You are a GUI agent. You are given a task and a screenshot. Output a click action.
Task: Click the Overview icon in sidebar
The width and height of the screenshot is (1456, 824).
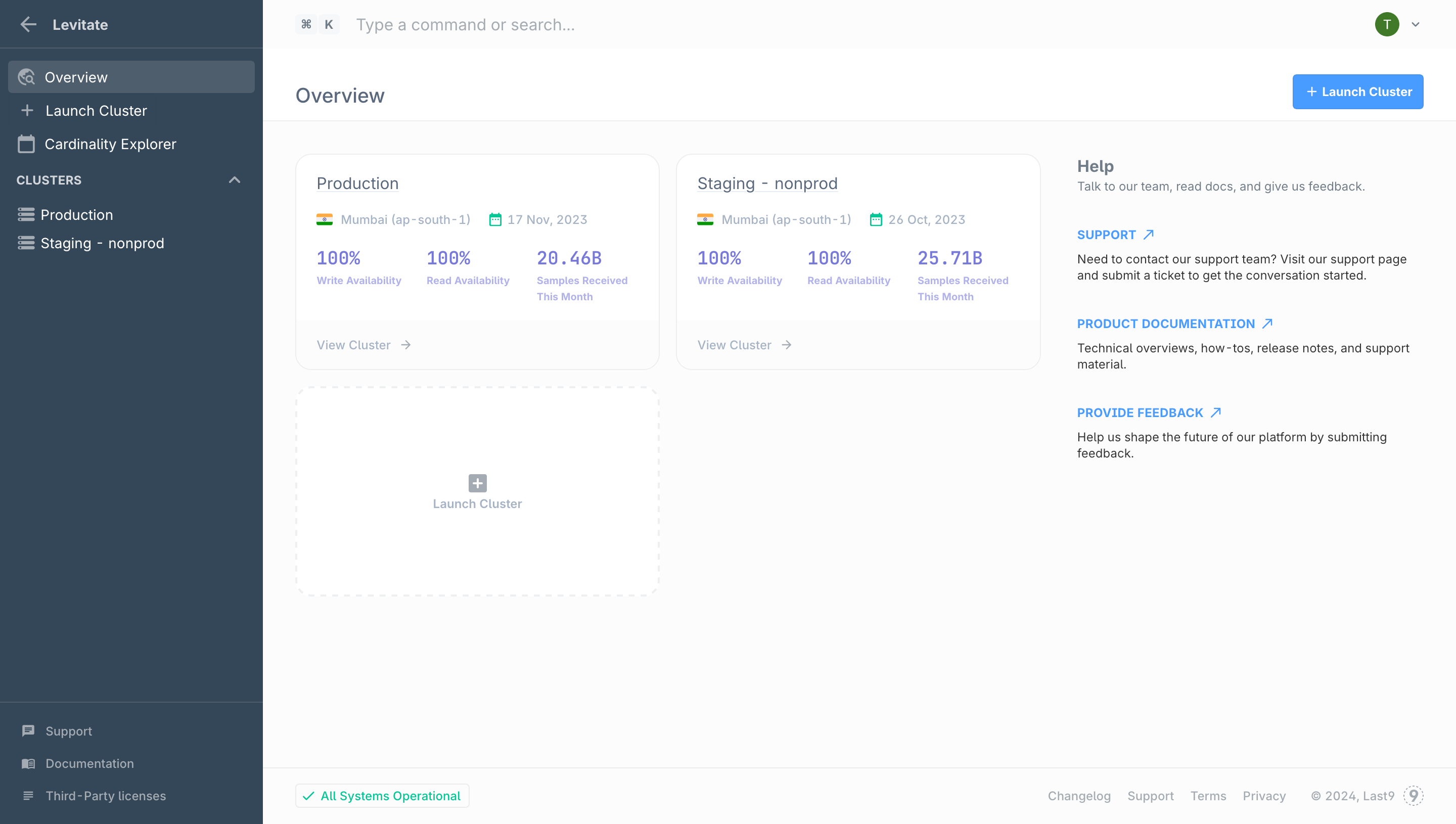27,77
